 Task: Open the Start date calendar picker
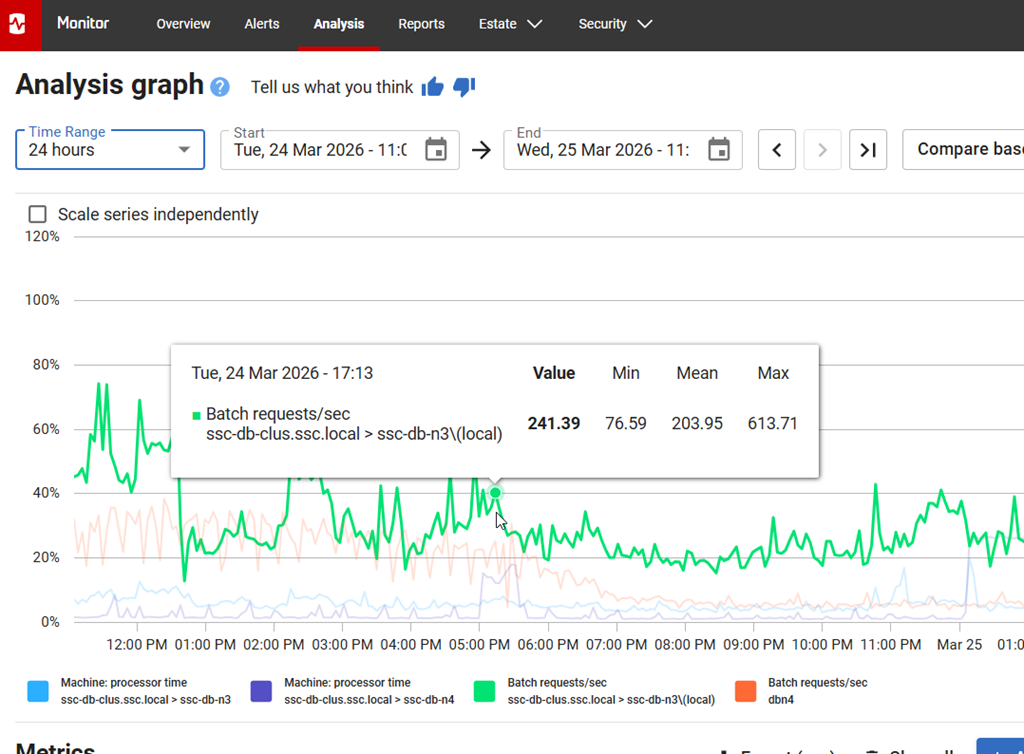pos(436,150)
